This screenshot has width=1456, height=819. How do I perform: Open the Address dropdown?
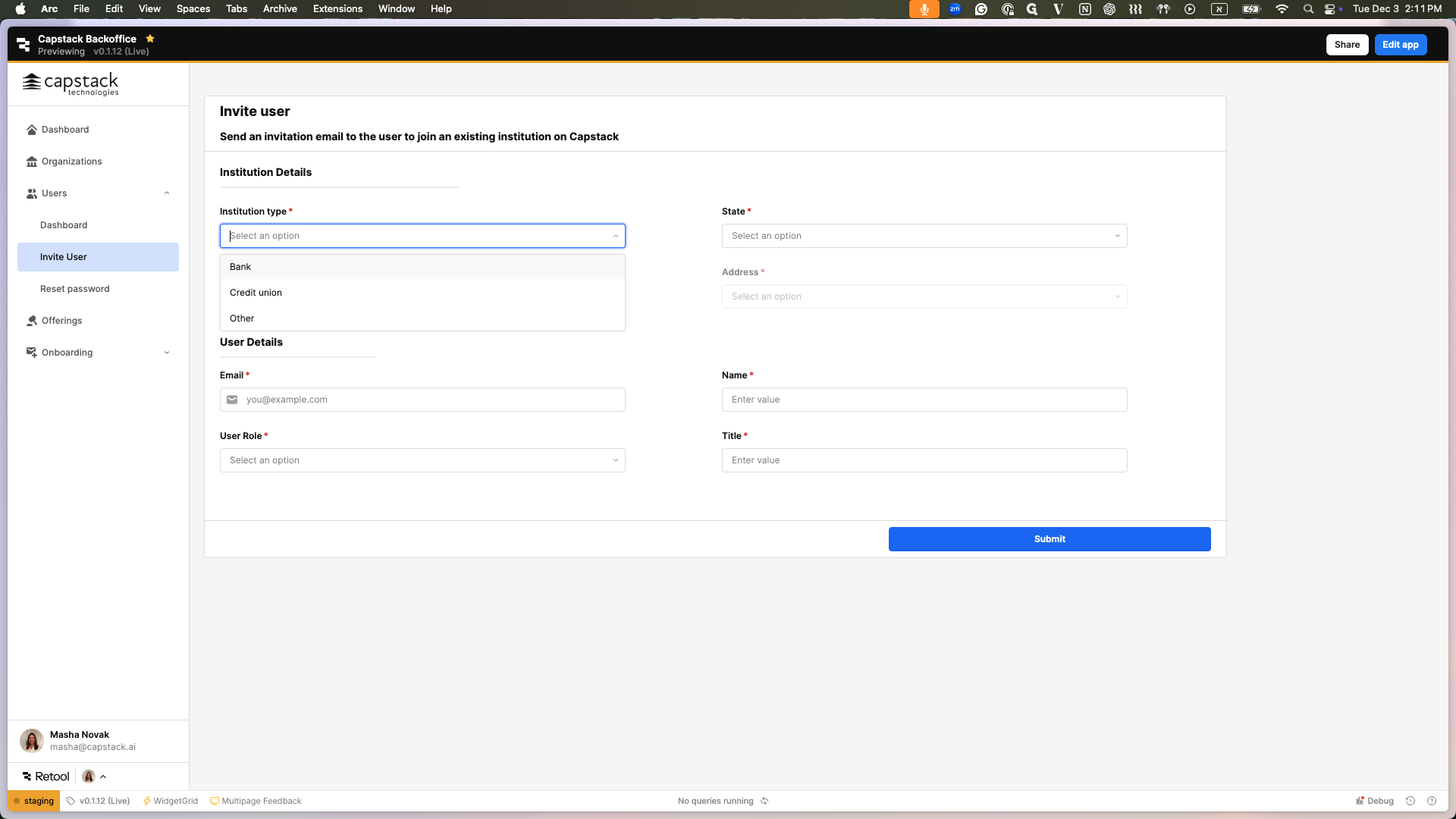pyautogui.click(x=924, y=297)
